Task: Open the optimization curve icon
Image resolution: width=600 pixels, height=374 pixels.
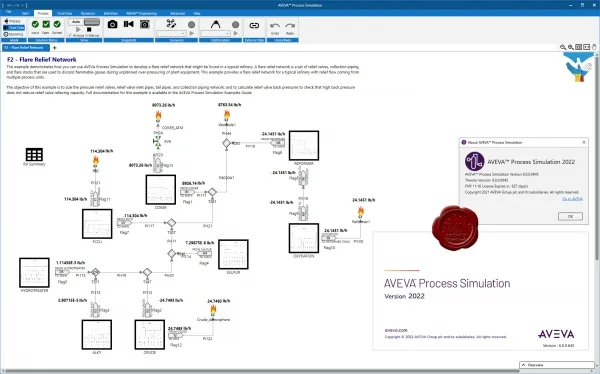Action: 215,24
